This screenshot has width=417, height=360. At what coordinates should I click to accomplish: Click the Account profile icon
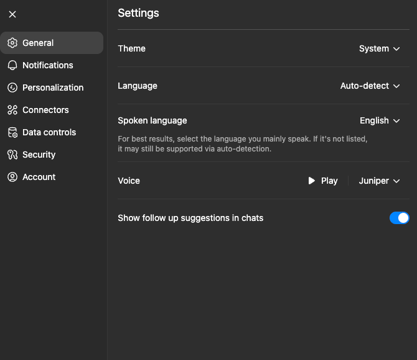point(12,177)
